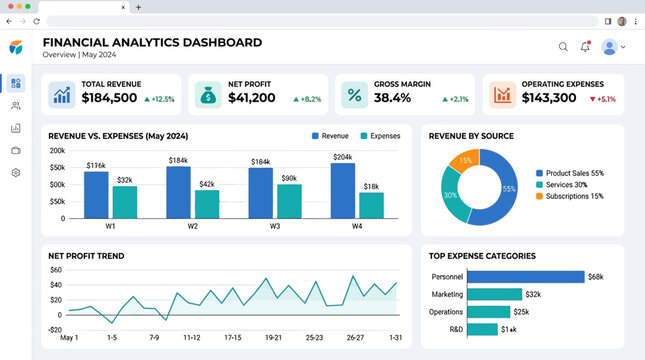The width and height of the screenshot is (645, 360).
Task: Click the R&D expense bar
Action: click(x=483, y=330)
